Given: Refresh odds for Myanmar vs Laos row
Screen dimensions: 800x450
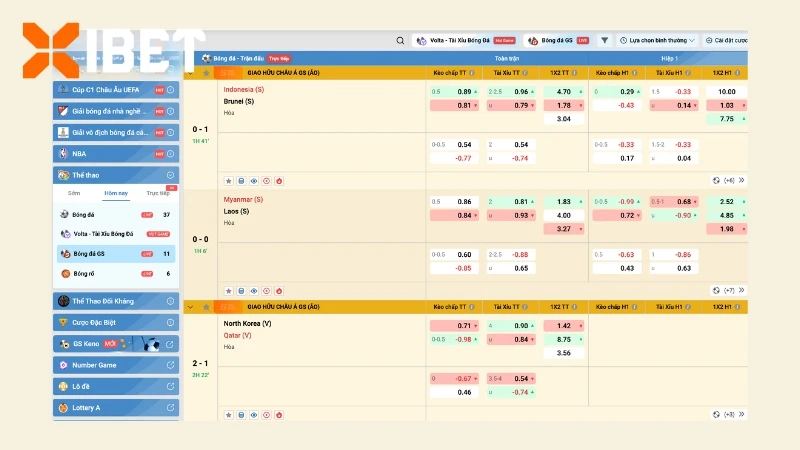Looking at the screenshot, I should (716, 290).
